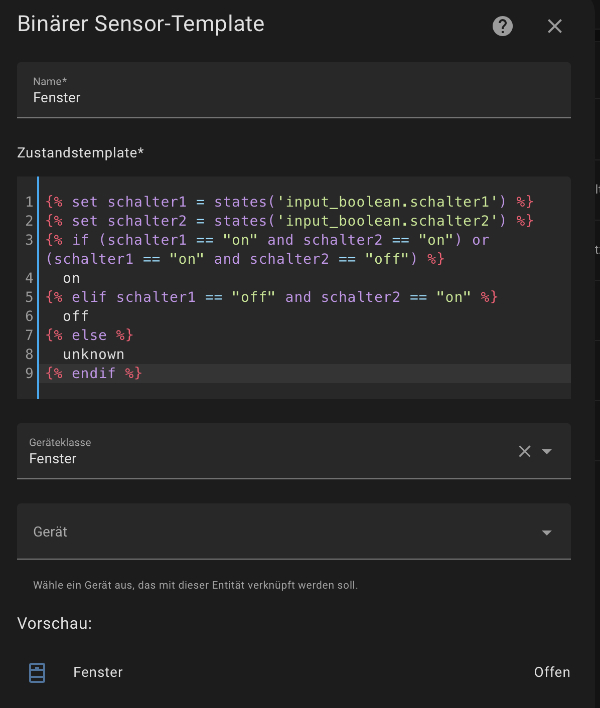Click line number 1 in the editor gutter
Image resolution: width=600 pixels, height=708 pixels.
tap(30, 202)
